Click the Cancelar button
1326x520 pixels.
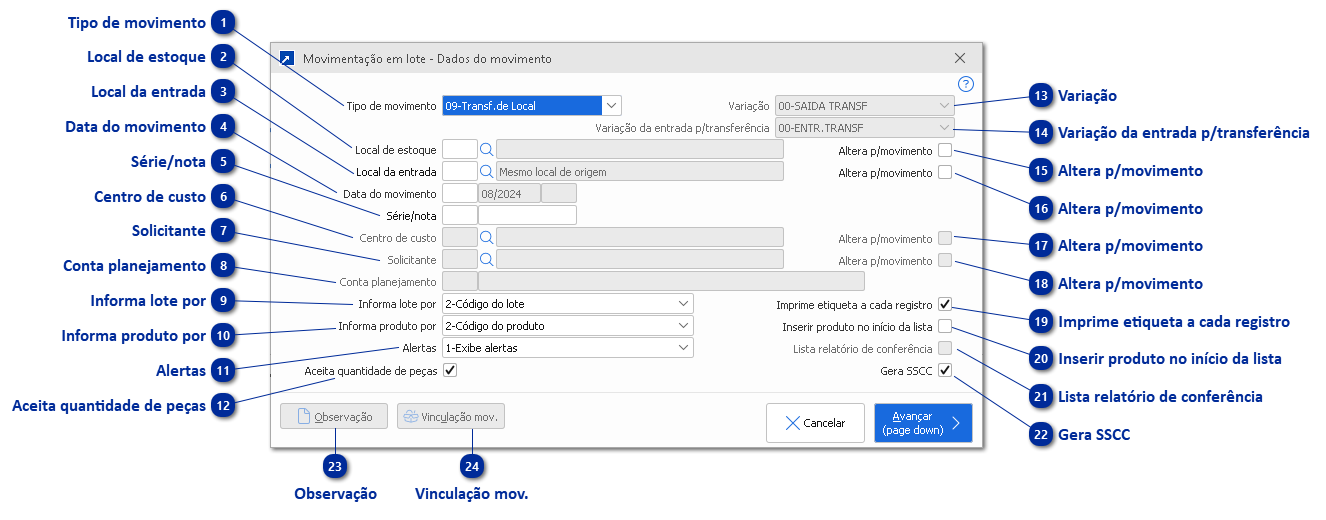point(814,423)
